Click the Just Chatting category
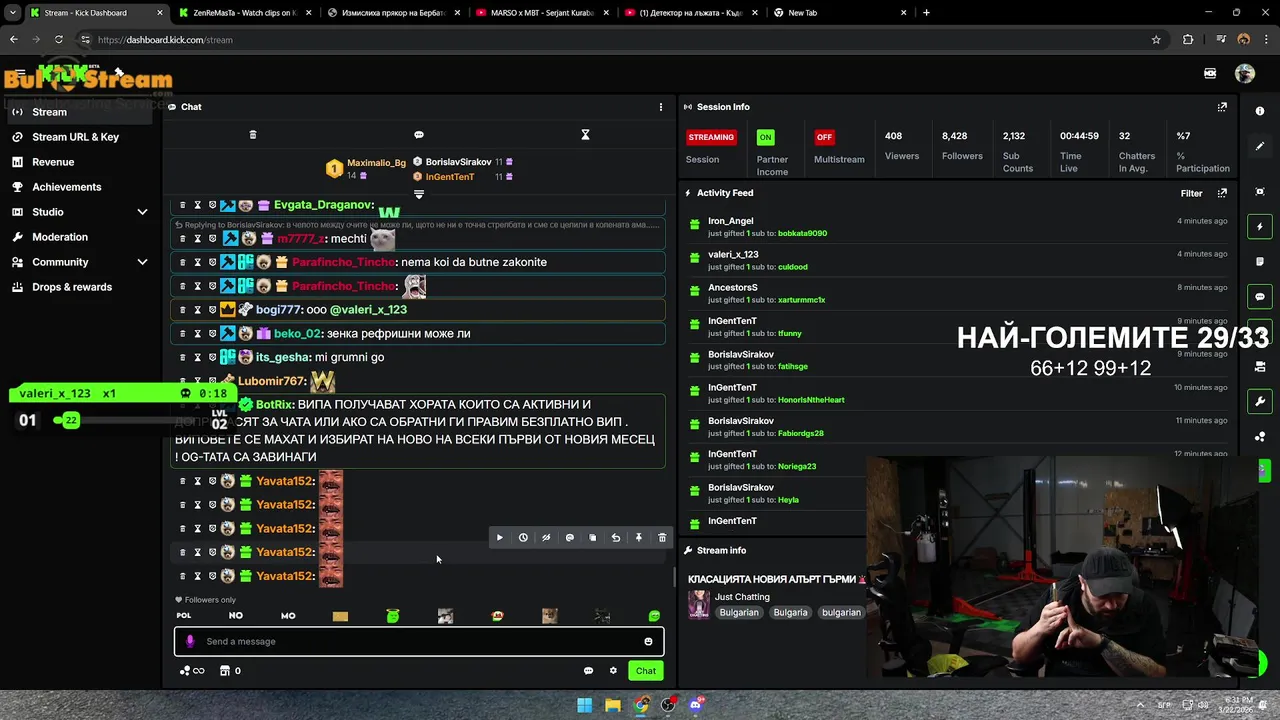The width and height of the screenshot is (1280, 720). pyautogui.click(x=742, y=597)
